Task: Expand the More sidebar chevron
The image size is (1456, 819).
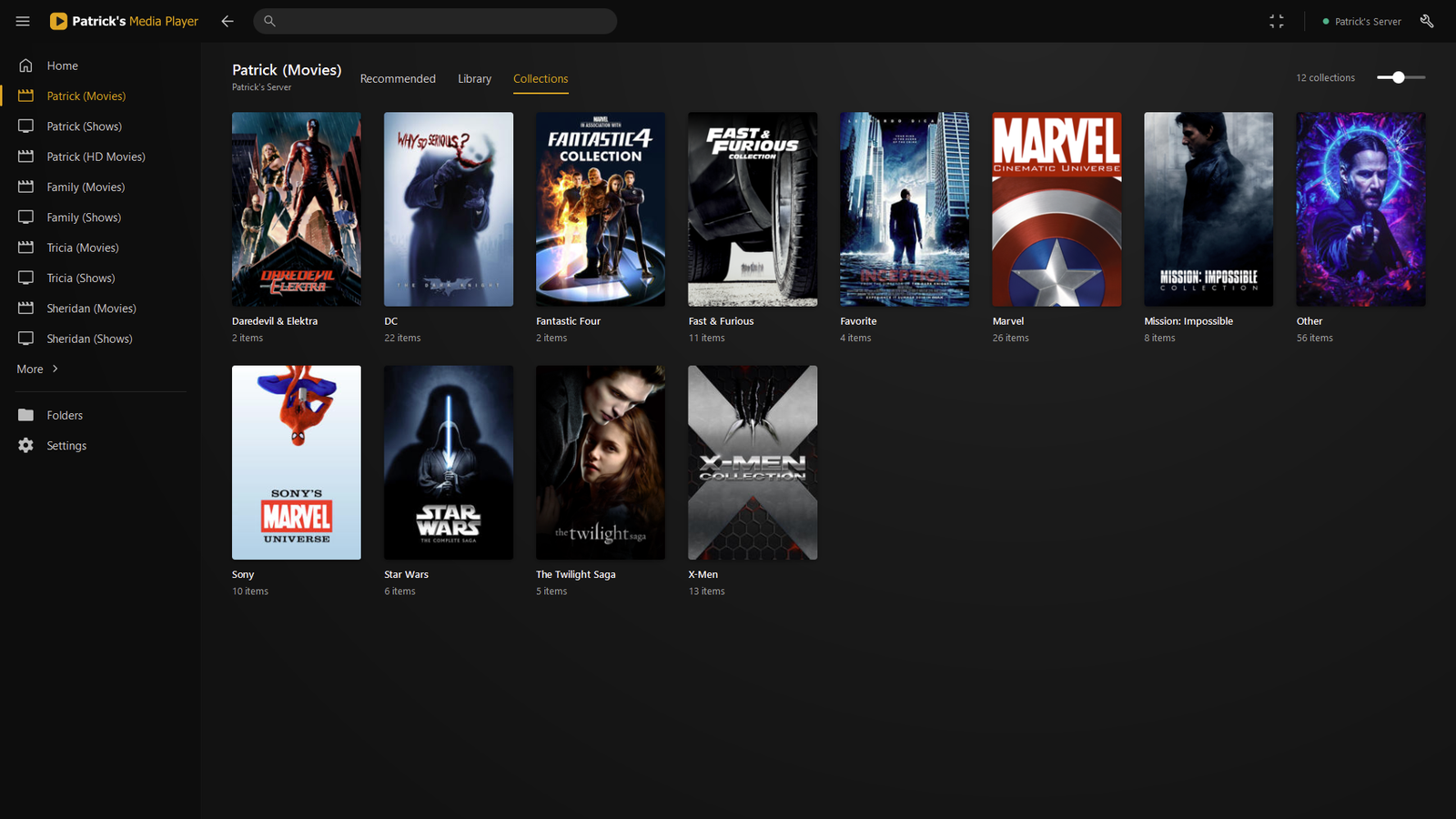Action: coord(56,369)
